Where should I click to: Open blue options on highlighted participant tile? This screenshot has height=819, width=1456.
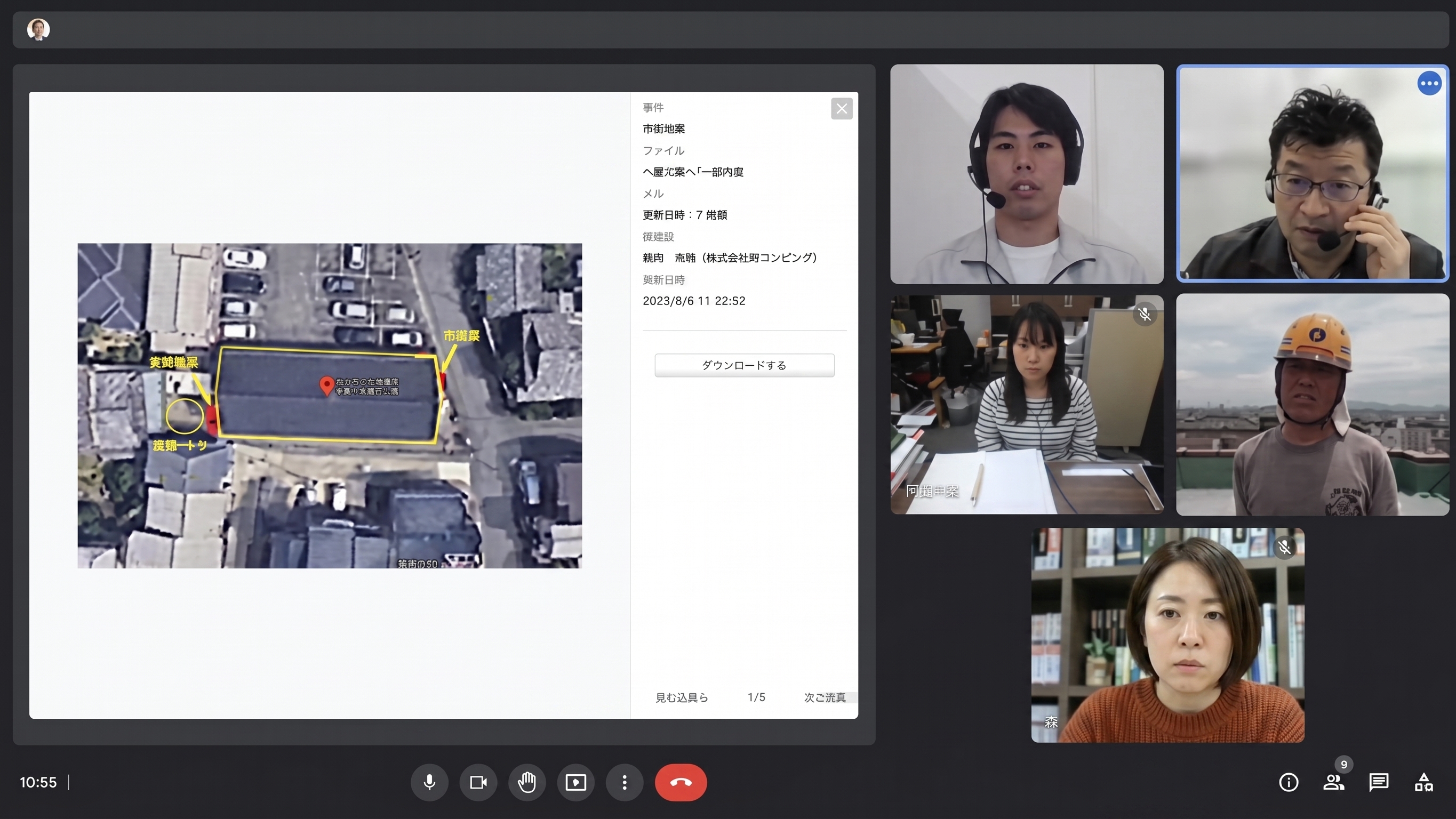click(x=1429, y=84)
